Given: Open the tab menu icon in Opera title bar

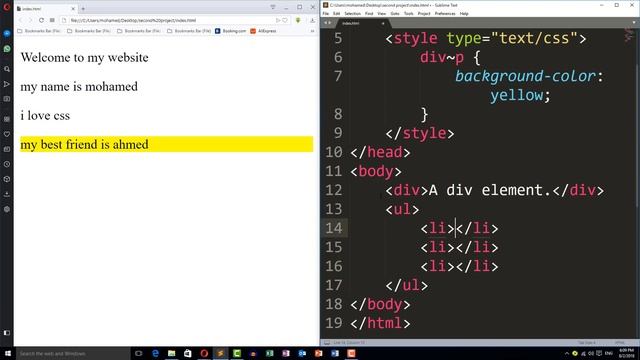Looking at the screenshot, I should tap(273, 7).
